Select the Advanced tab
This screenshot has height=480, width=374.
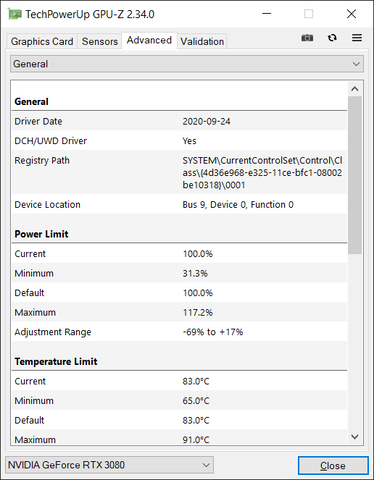(149, 40)
